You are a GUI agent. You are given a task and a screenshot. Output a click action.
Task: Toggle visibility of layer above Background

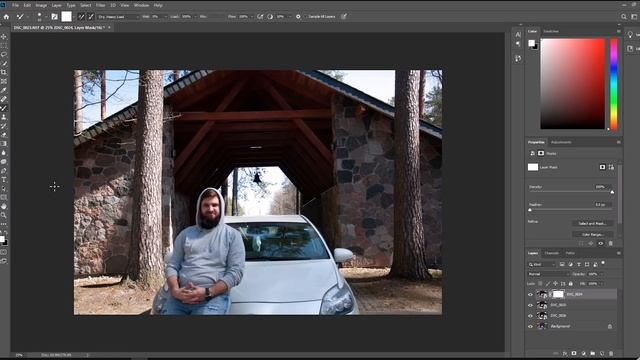pyautogui.click(x=530, y=316)
